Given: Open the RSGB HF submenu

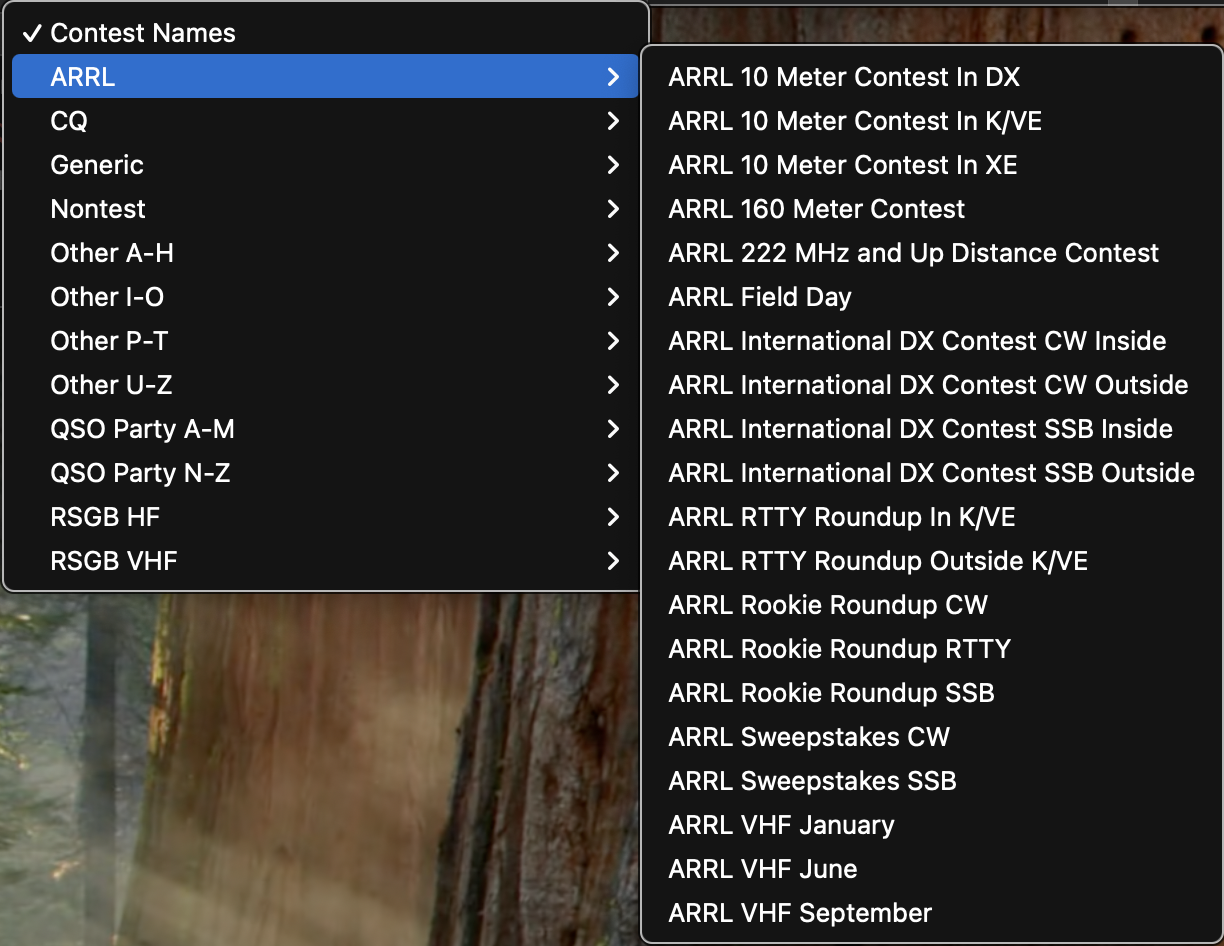Looking at the screenshot, I should 325,517.
